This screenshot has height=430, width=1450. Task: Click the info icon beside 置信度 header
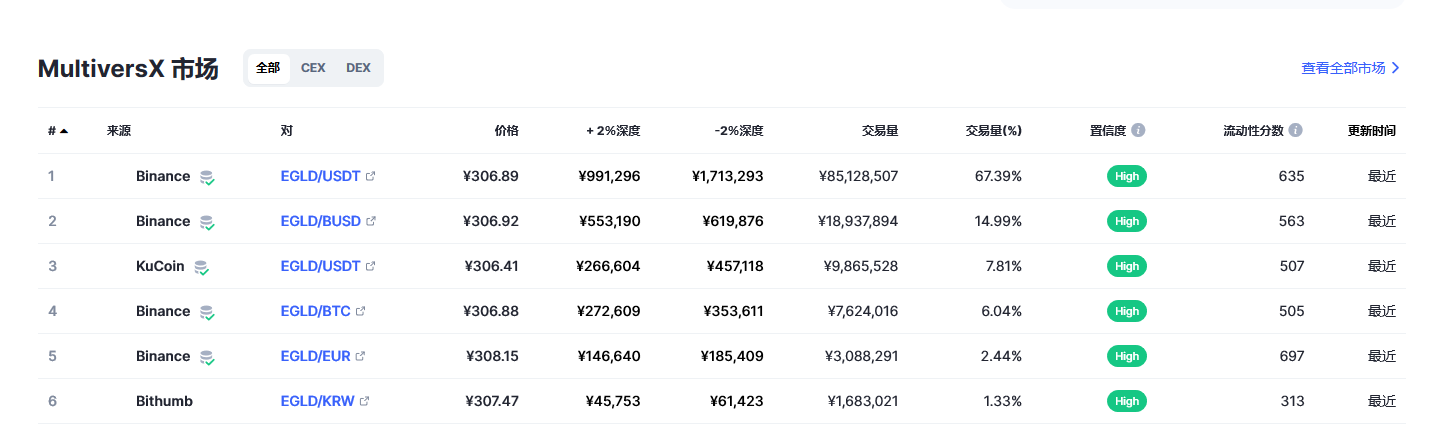click(x=1138, y=130)
